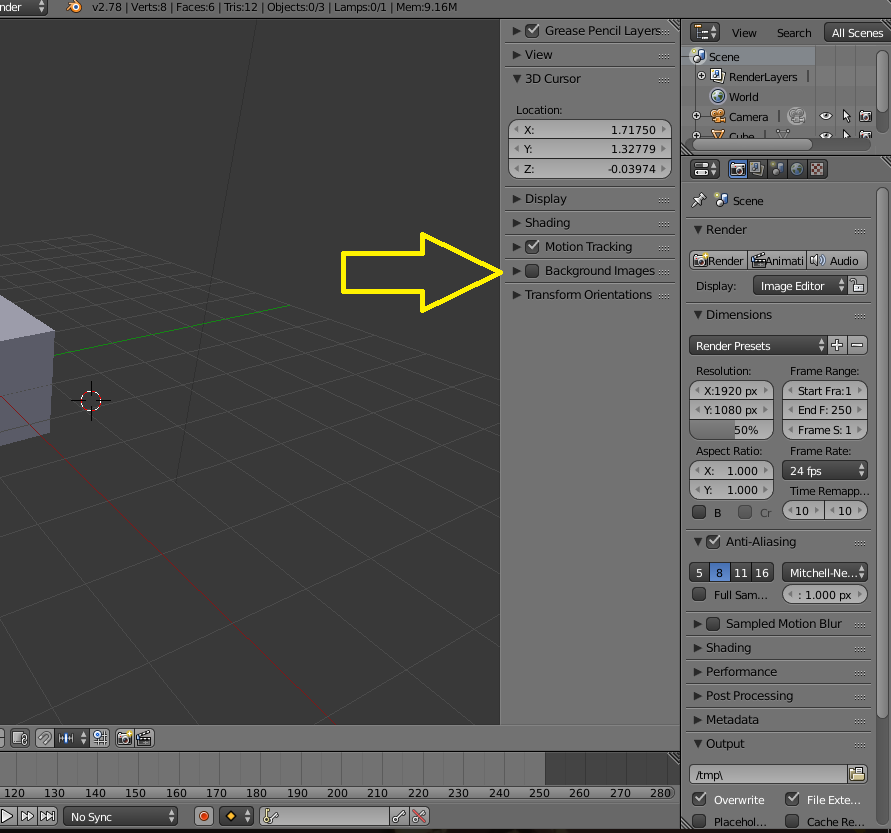Open the 24 fps frame rate dropdown
Viewport: 891px width, 833px height.
point(825,470)
